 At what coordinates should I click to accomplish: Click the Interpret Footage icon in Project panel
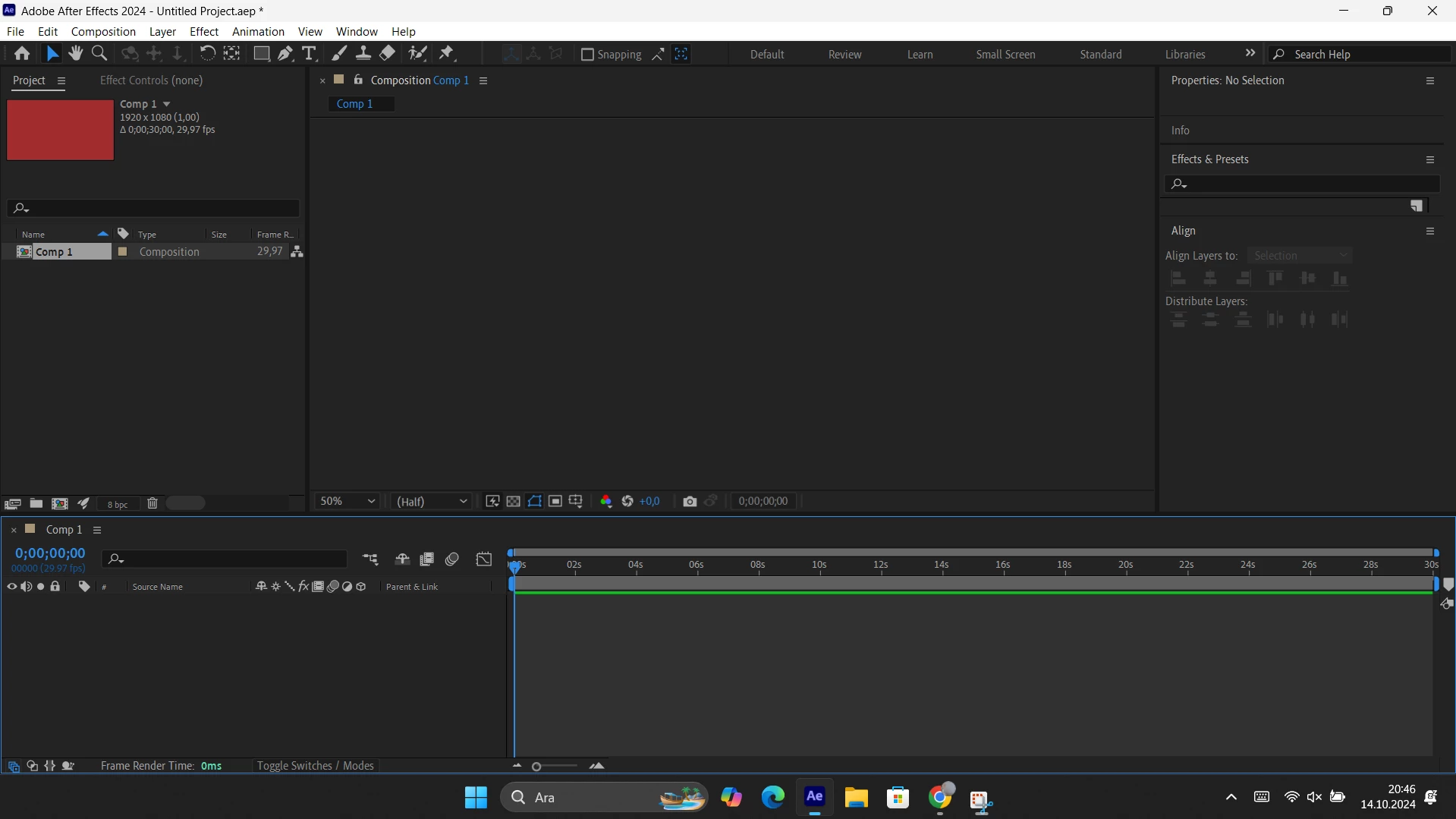(12, 503)
